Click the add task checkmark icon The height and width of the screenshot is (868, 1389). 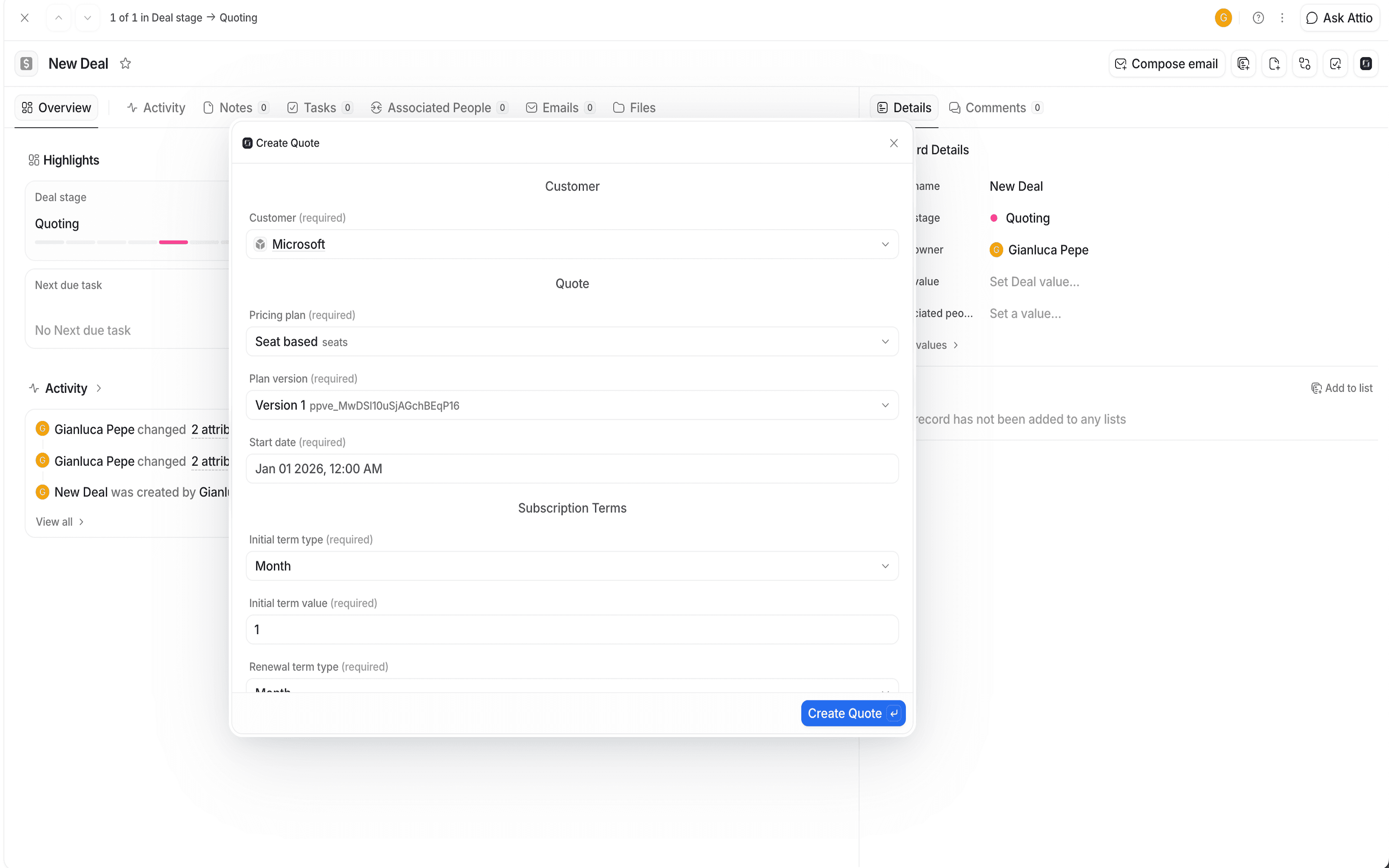click(x=1336, y=64)
